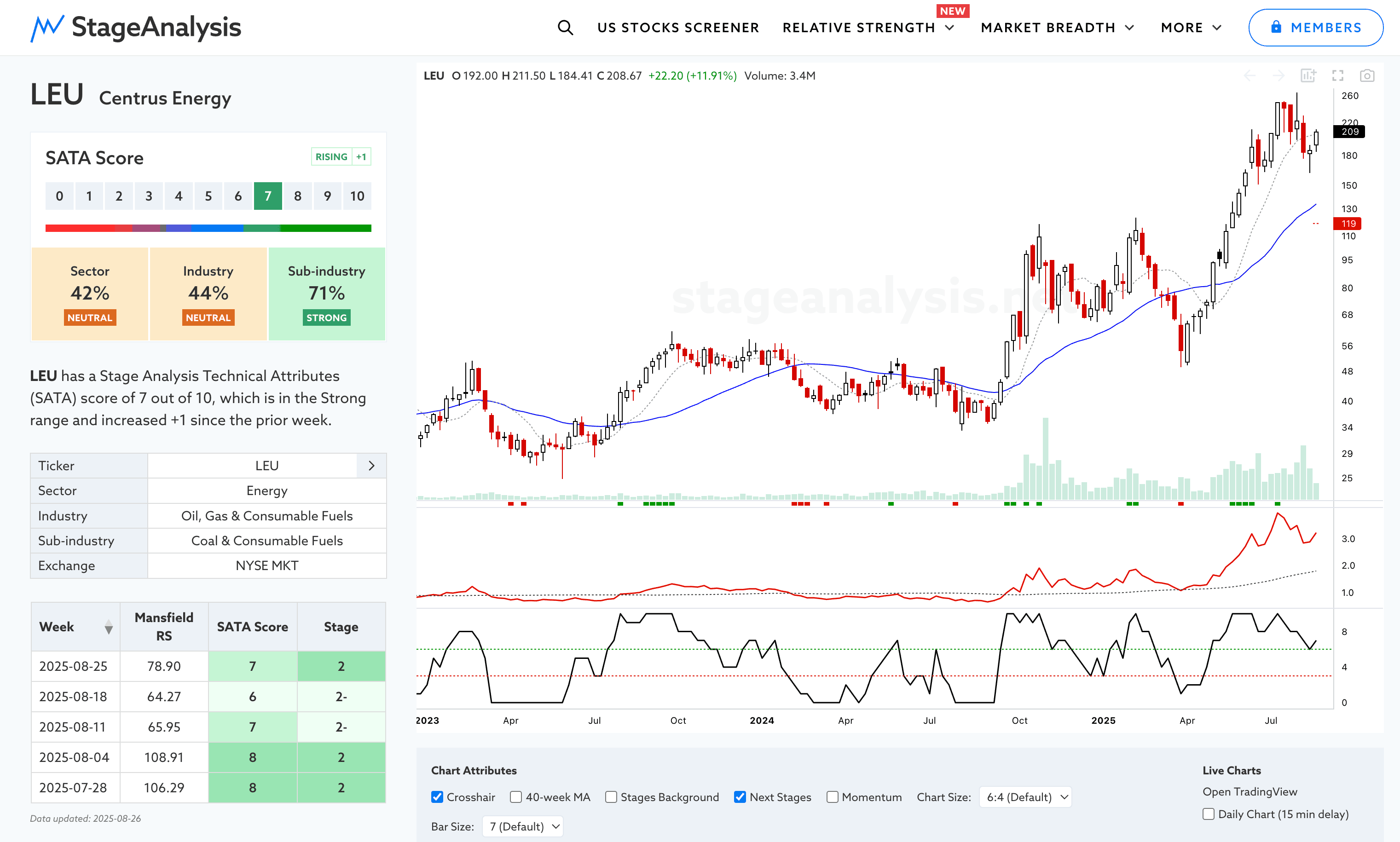The image size is (1400, 842).
Task: Open US Stocks Screener
Action: pos(678,27)
